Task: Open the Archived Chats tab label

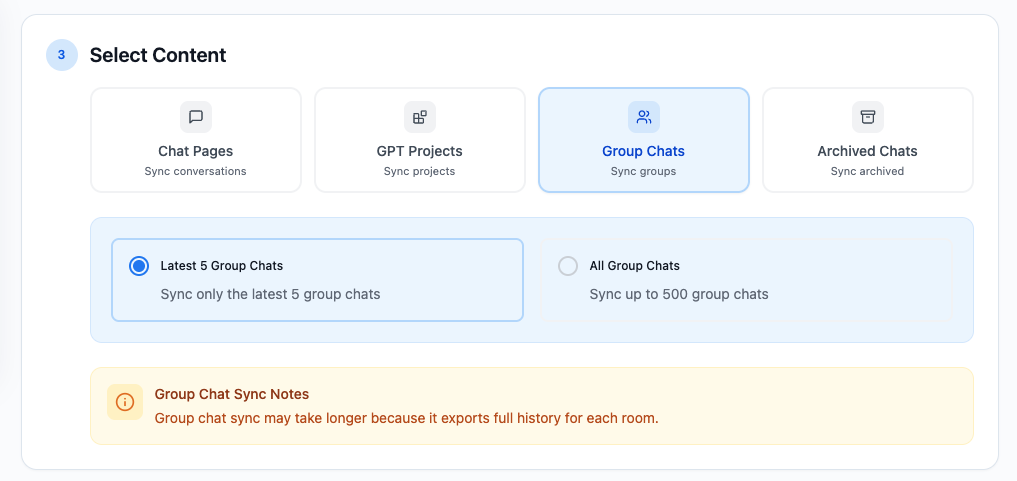Action: 868,151
